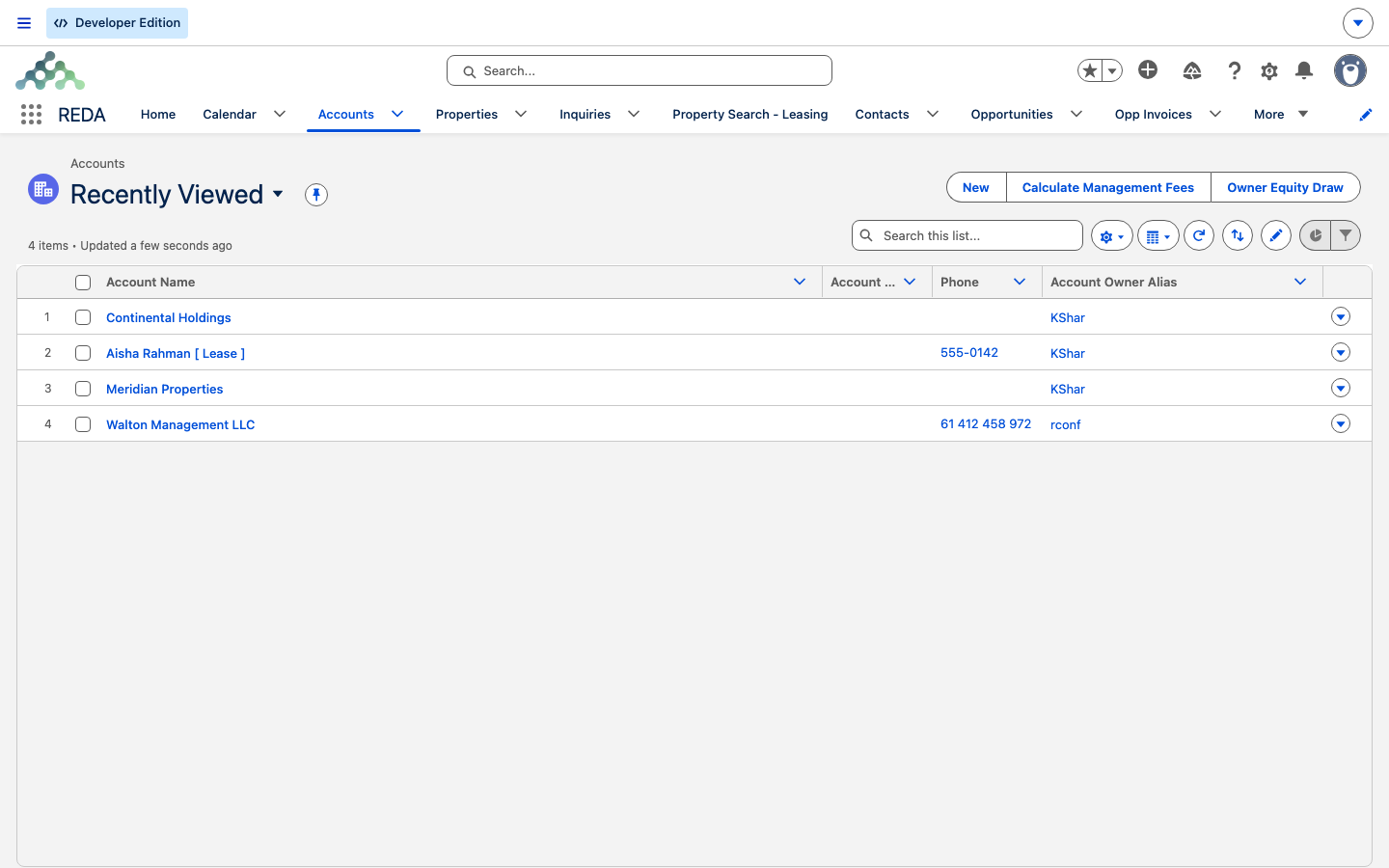
Task: Click Calculate Management Fees button
Action: (x=1108, y=187)
